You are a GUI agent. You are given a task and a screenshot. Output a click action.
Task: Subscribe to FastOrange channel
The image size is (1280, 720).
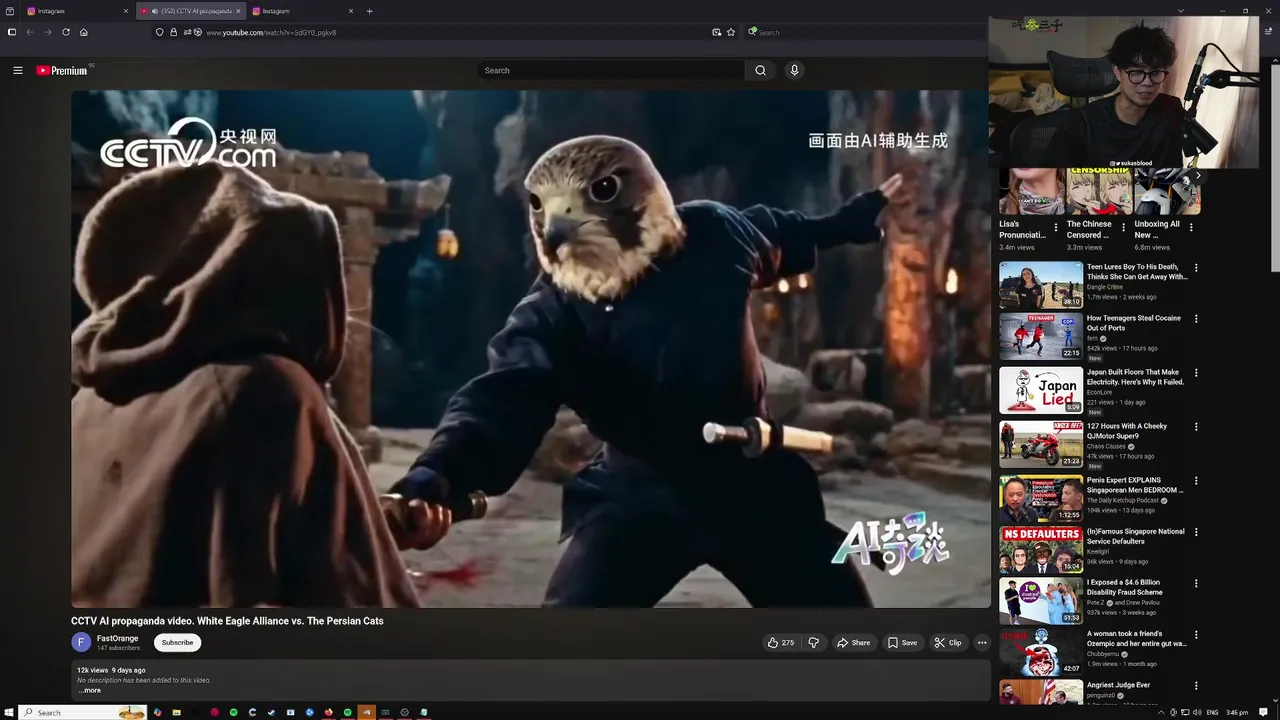click(x=177, y=642)
